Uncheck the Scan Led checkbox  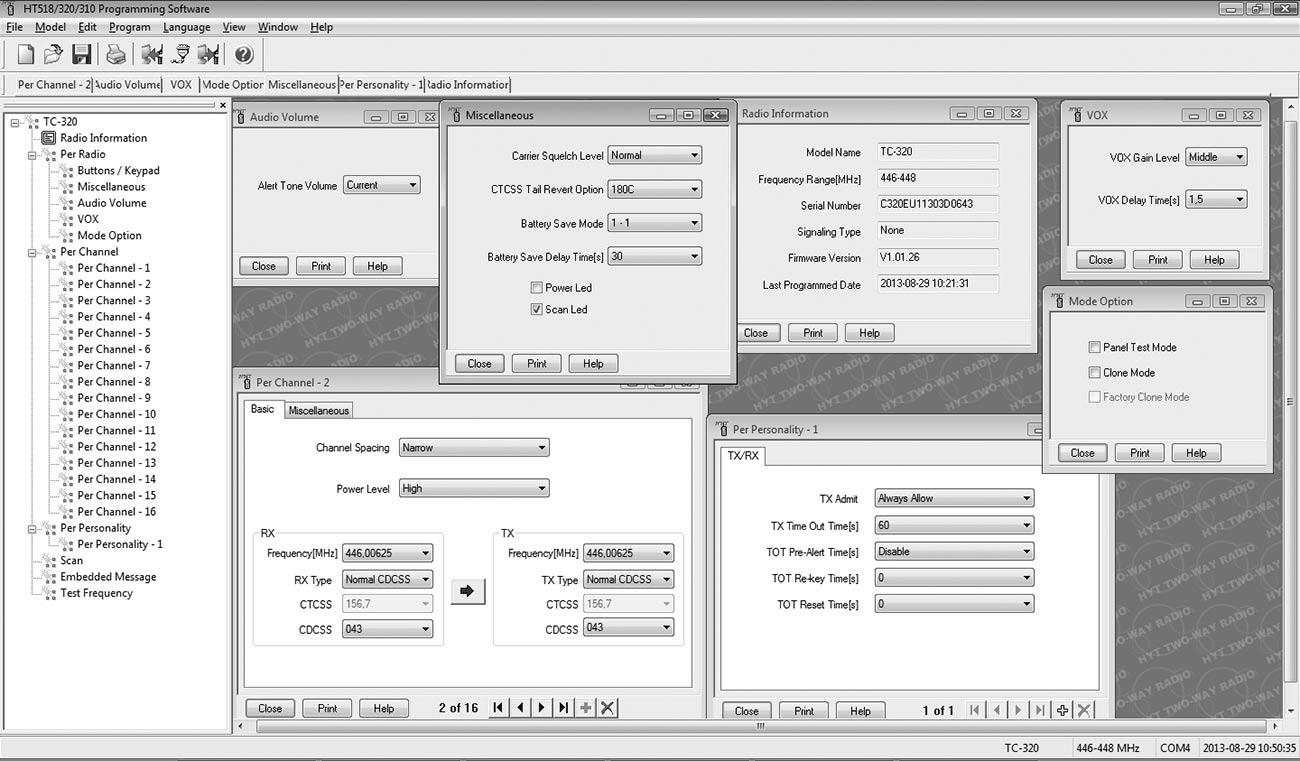click(537, 310)
